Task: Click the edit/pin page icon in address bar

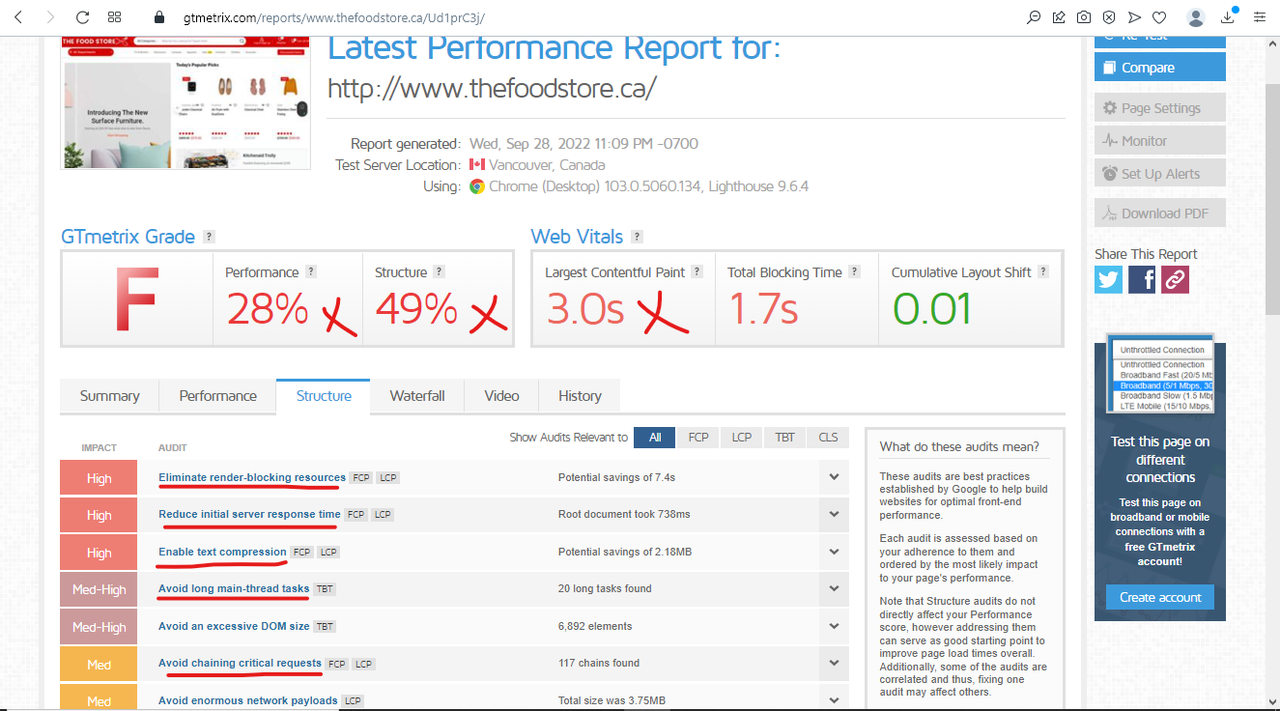Action: 1059,17
